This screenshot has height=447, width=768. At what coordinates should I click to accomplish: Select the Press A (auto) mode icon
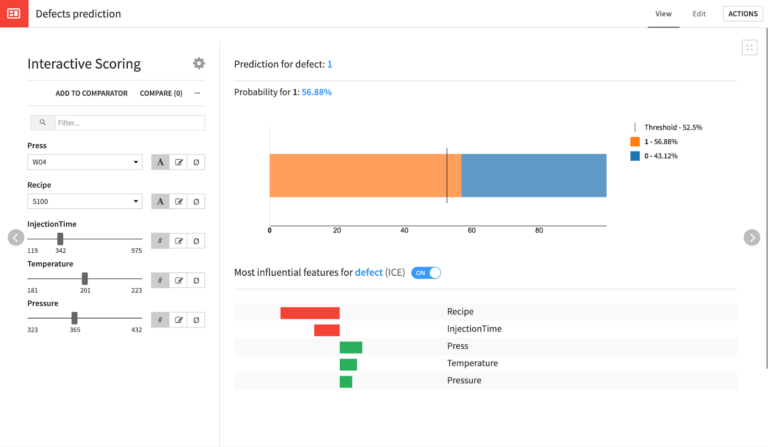[x=160, y=162]
